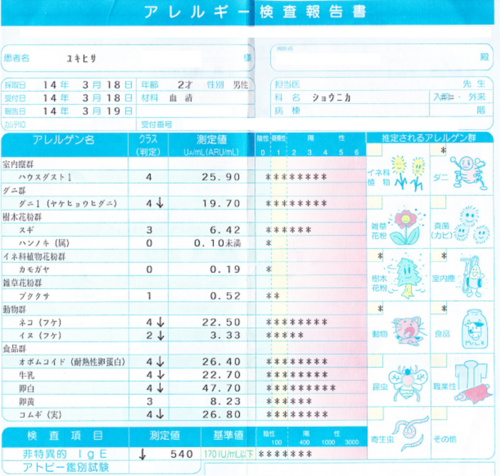
Task: Toggle the starred box for 動物 group
Action: pyautogui.click(x=375, y=308)
